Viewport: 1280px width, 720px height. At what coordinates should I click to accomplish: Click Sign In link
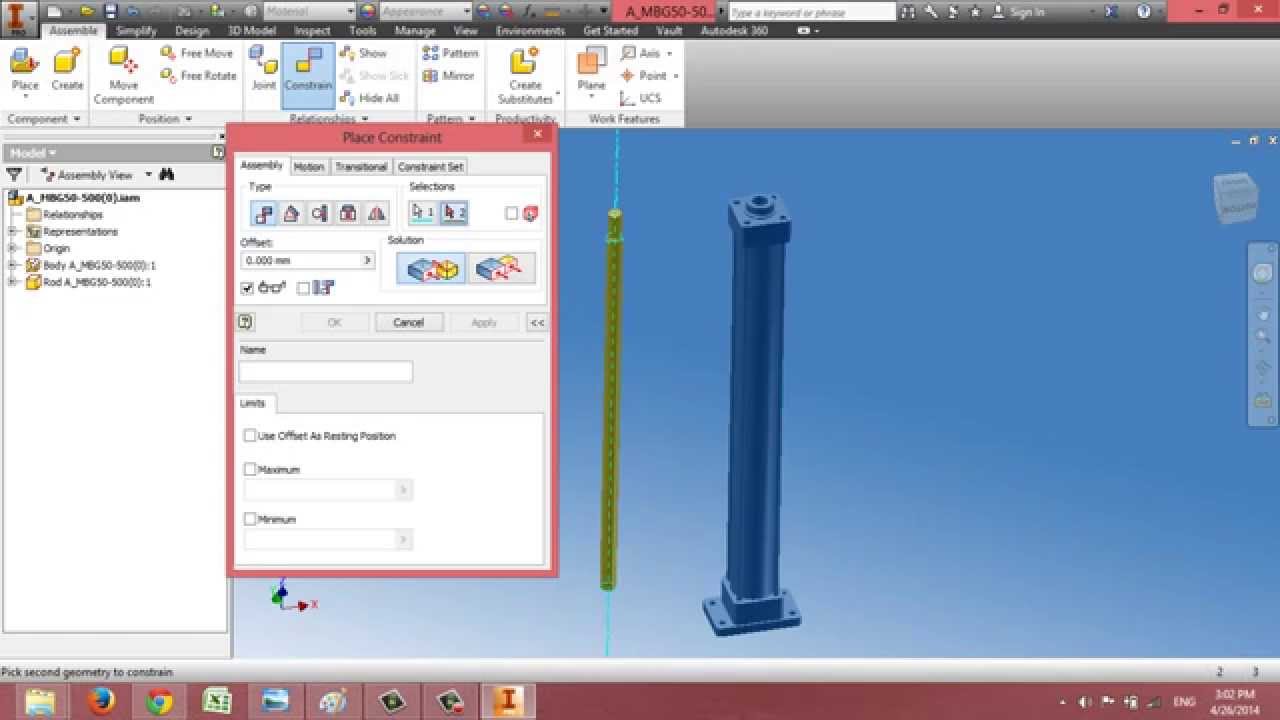1027,12
